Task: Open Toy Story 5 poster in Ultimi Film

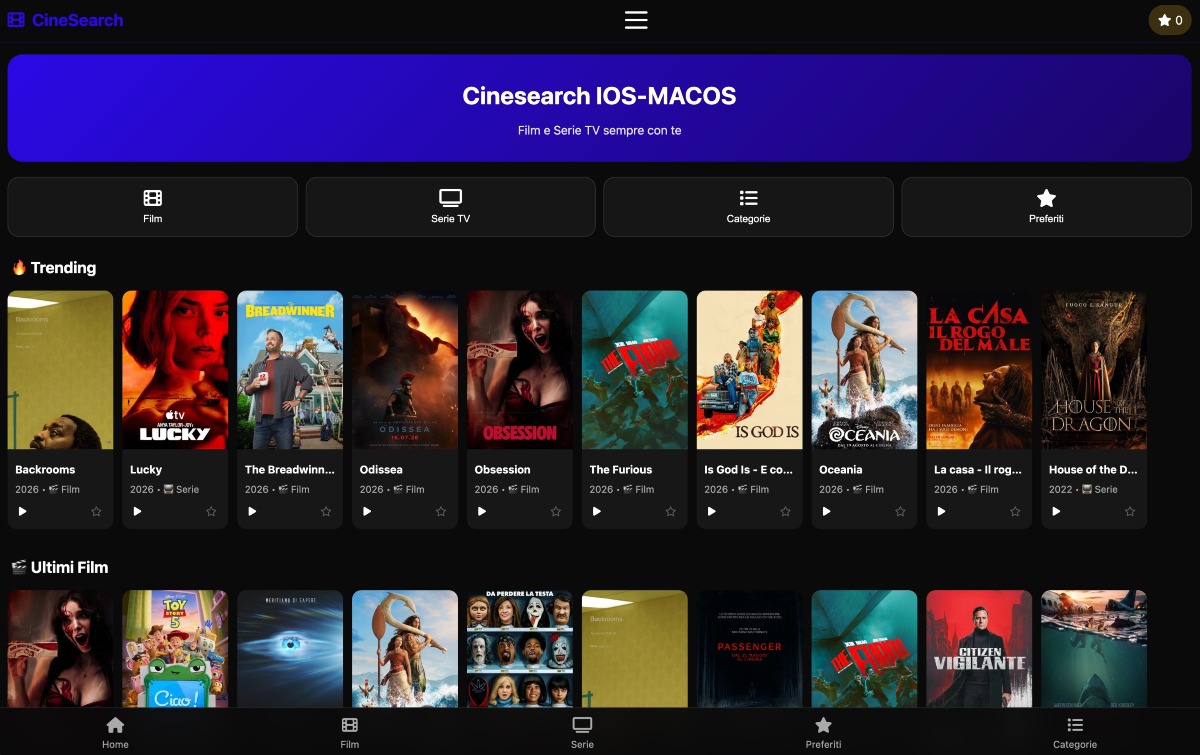Action: click(x=175, y=648)
